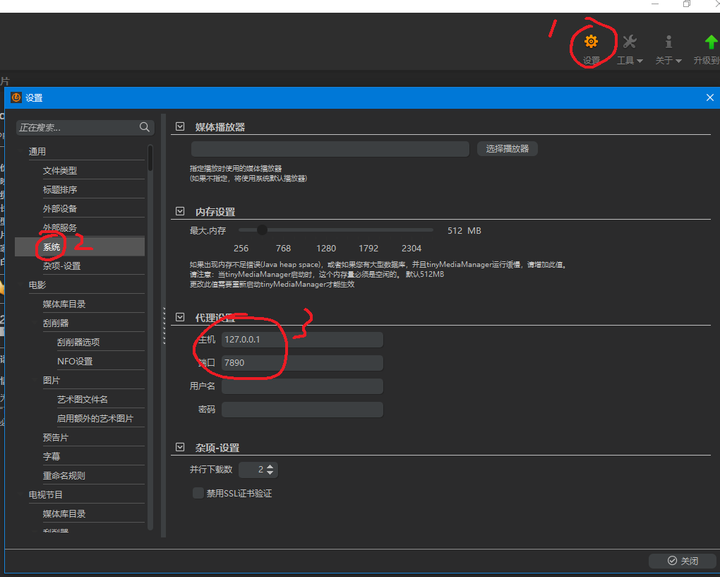Click the 1792 tick label on memory slider

tap(368, 248)
